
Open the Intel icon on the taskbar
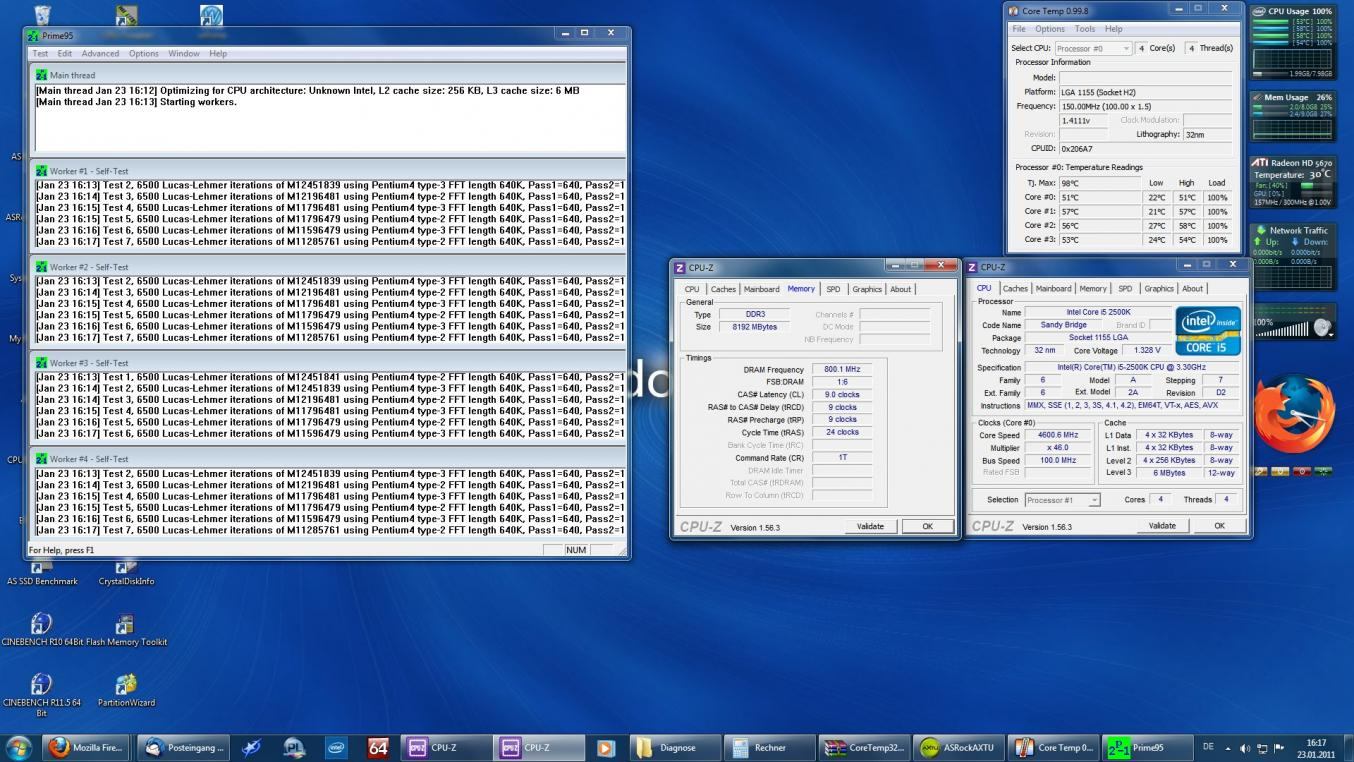336,747
